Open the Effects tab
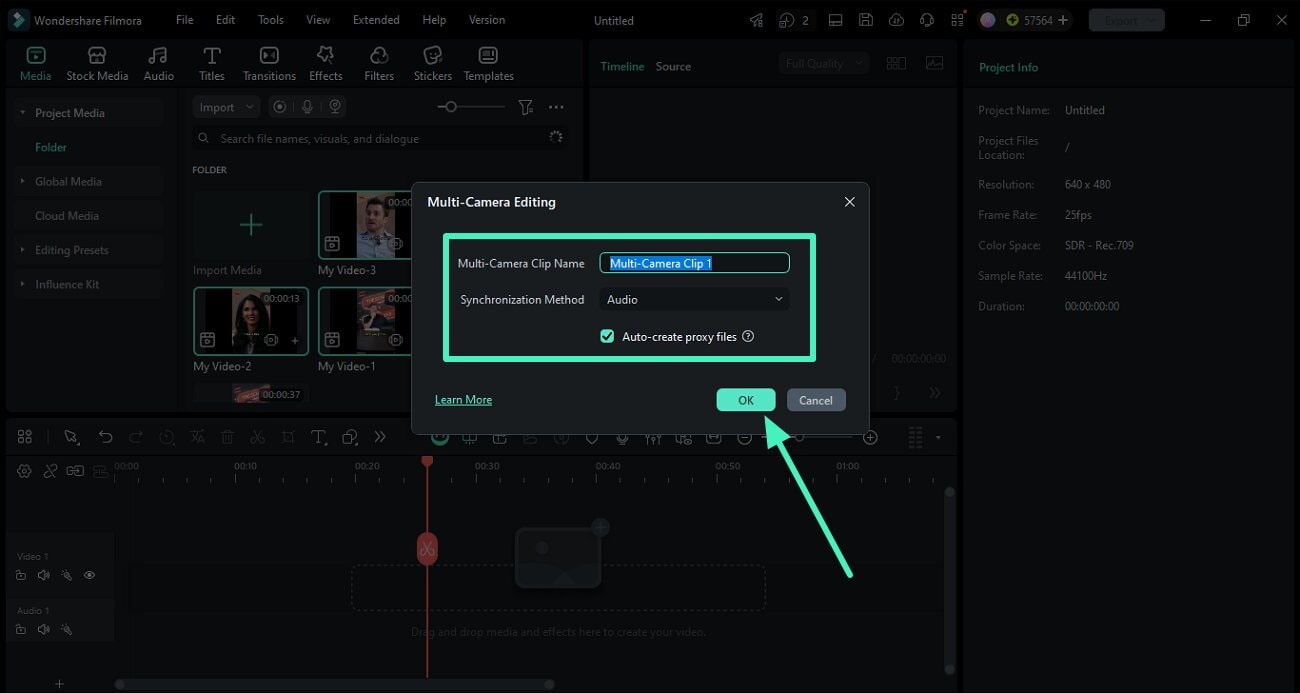 click(325, 64)
